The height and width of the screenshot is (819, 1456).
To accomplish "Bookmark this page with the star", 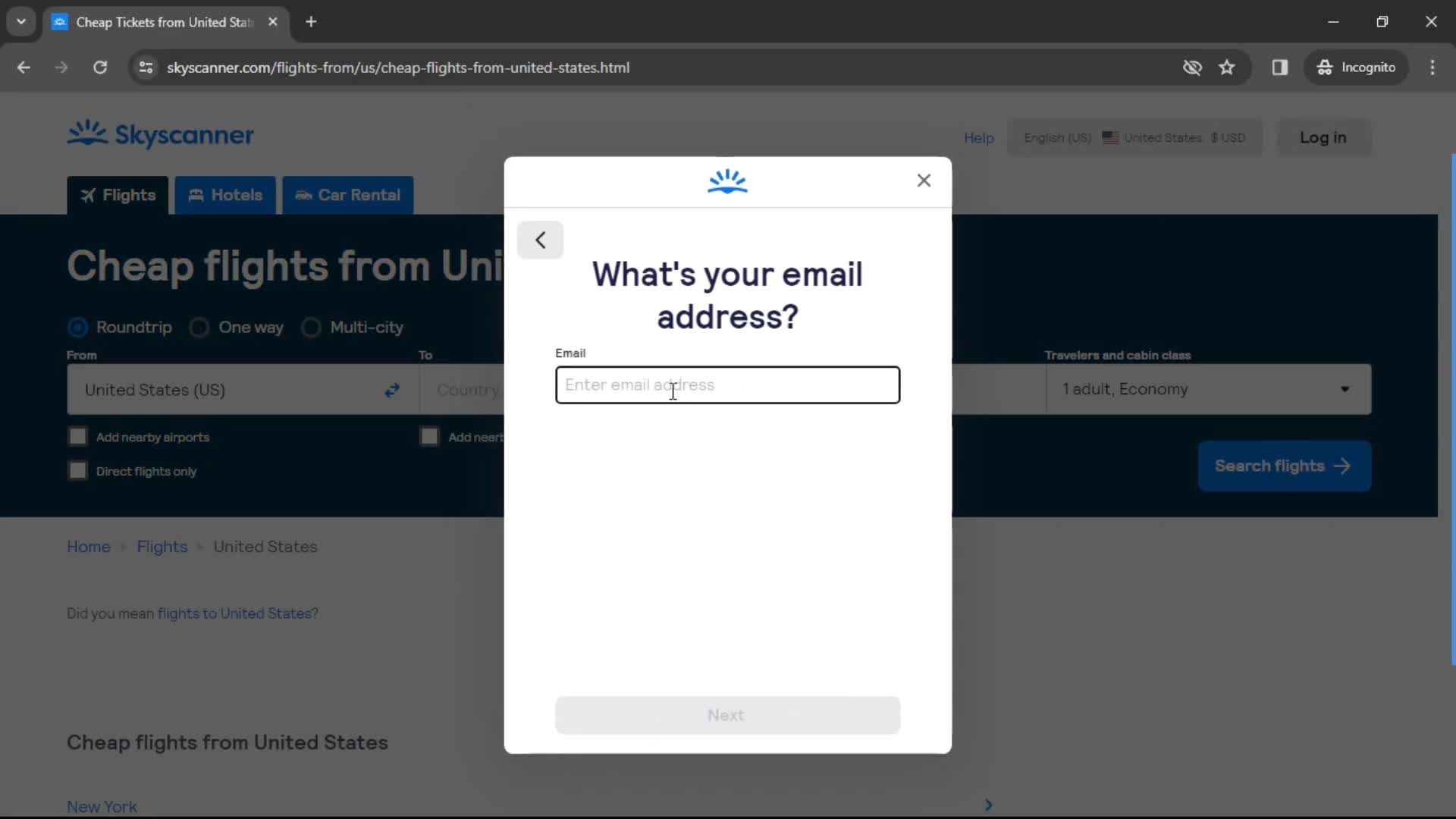I will pyautogui.click(x=1227, y=67).
